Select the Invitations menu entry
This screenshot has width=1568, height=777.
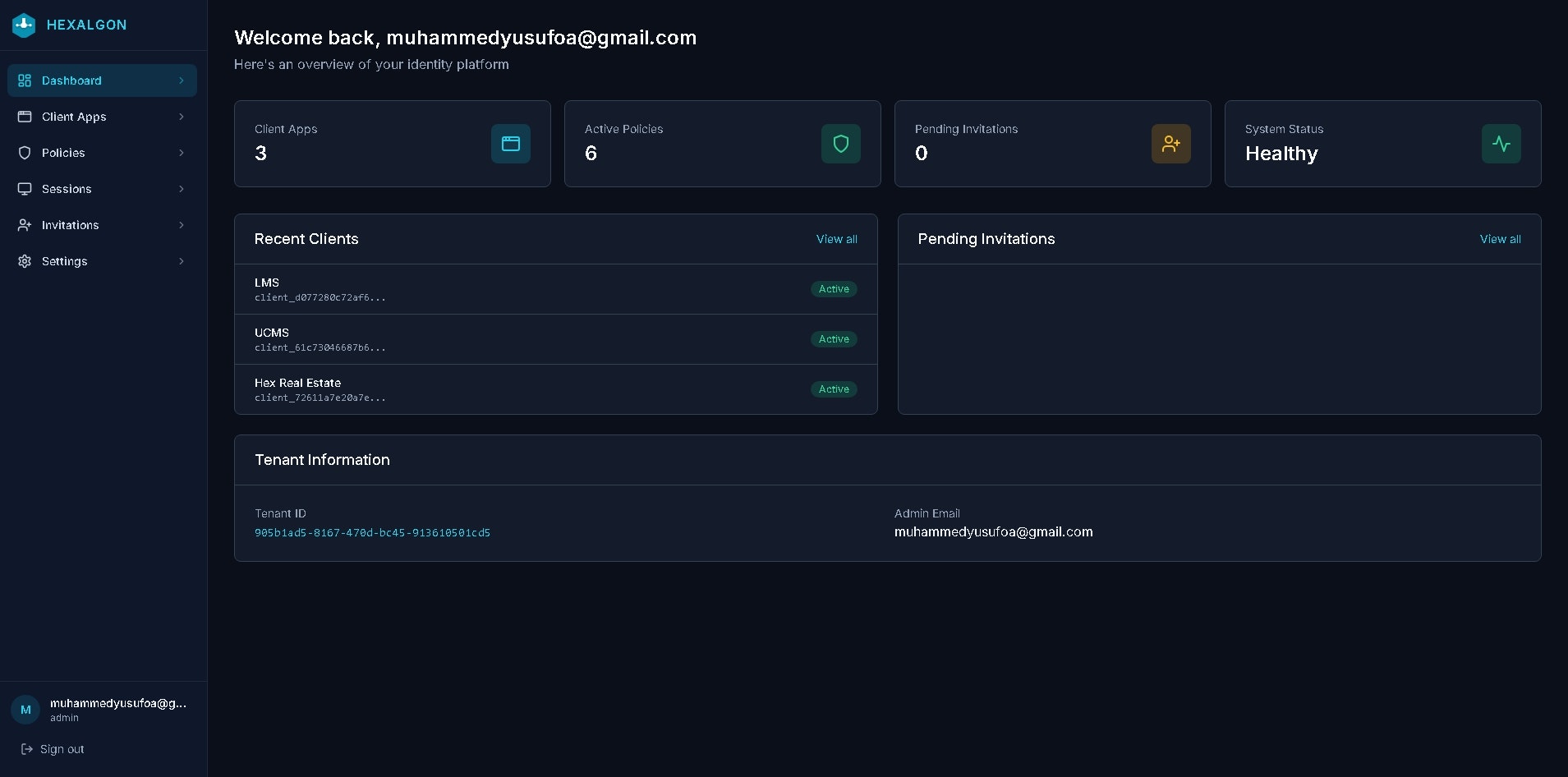tap(71, 225)
